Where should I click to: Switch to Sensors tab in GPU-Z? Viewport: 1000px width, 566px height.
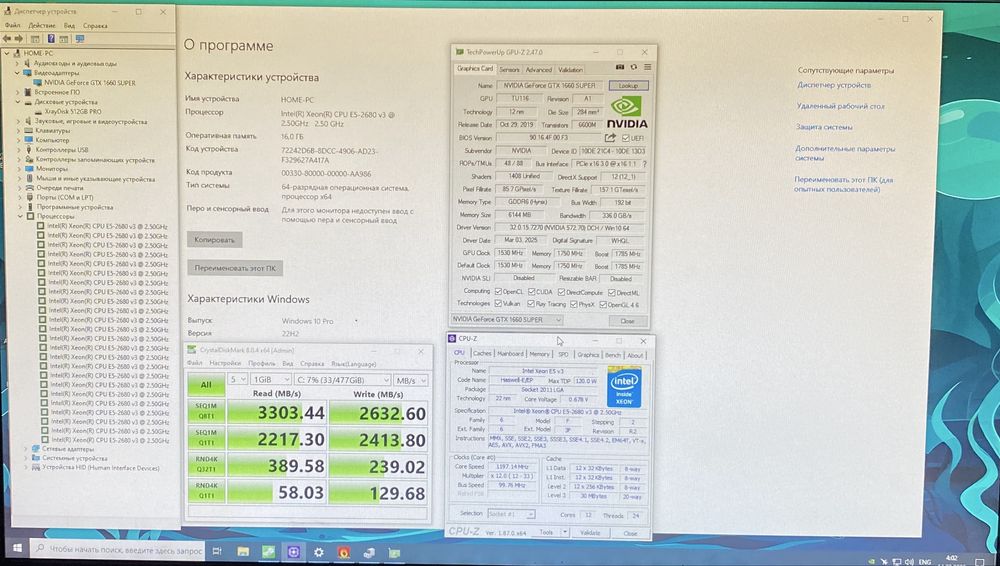pyautogui.click(x=509, y=69)
